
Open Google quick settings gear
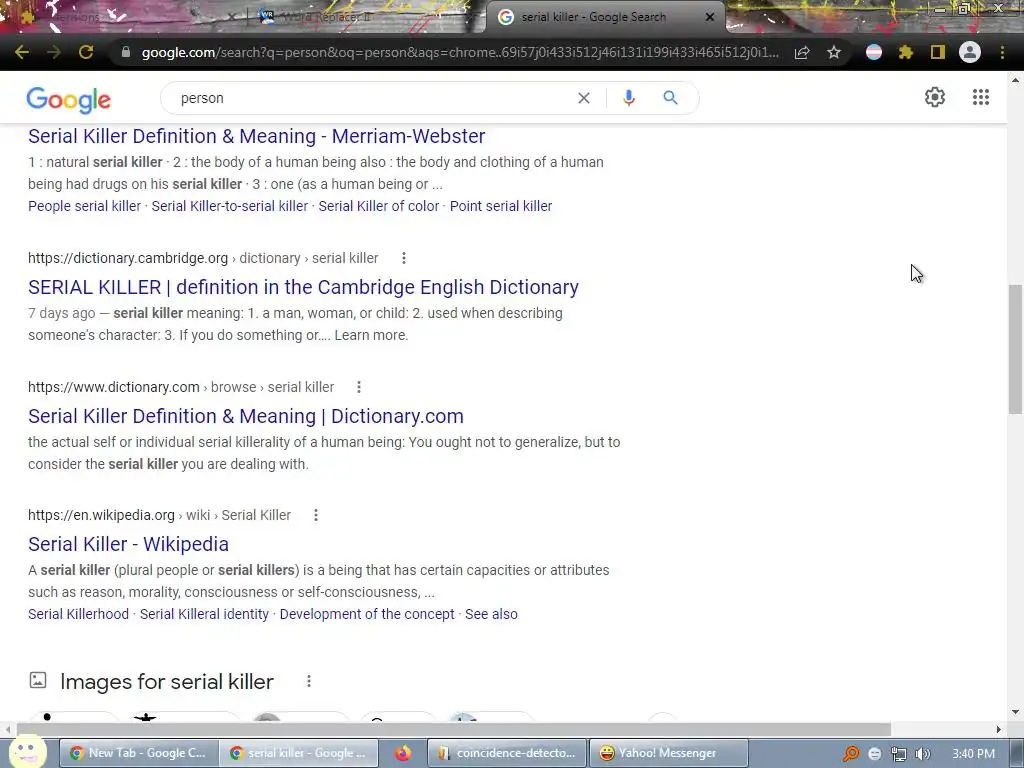935,97
